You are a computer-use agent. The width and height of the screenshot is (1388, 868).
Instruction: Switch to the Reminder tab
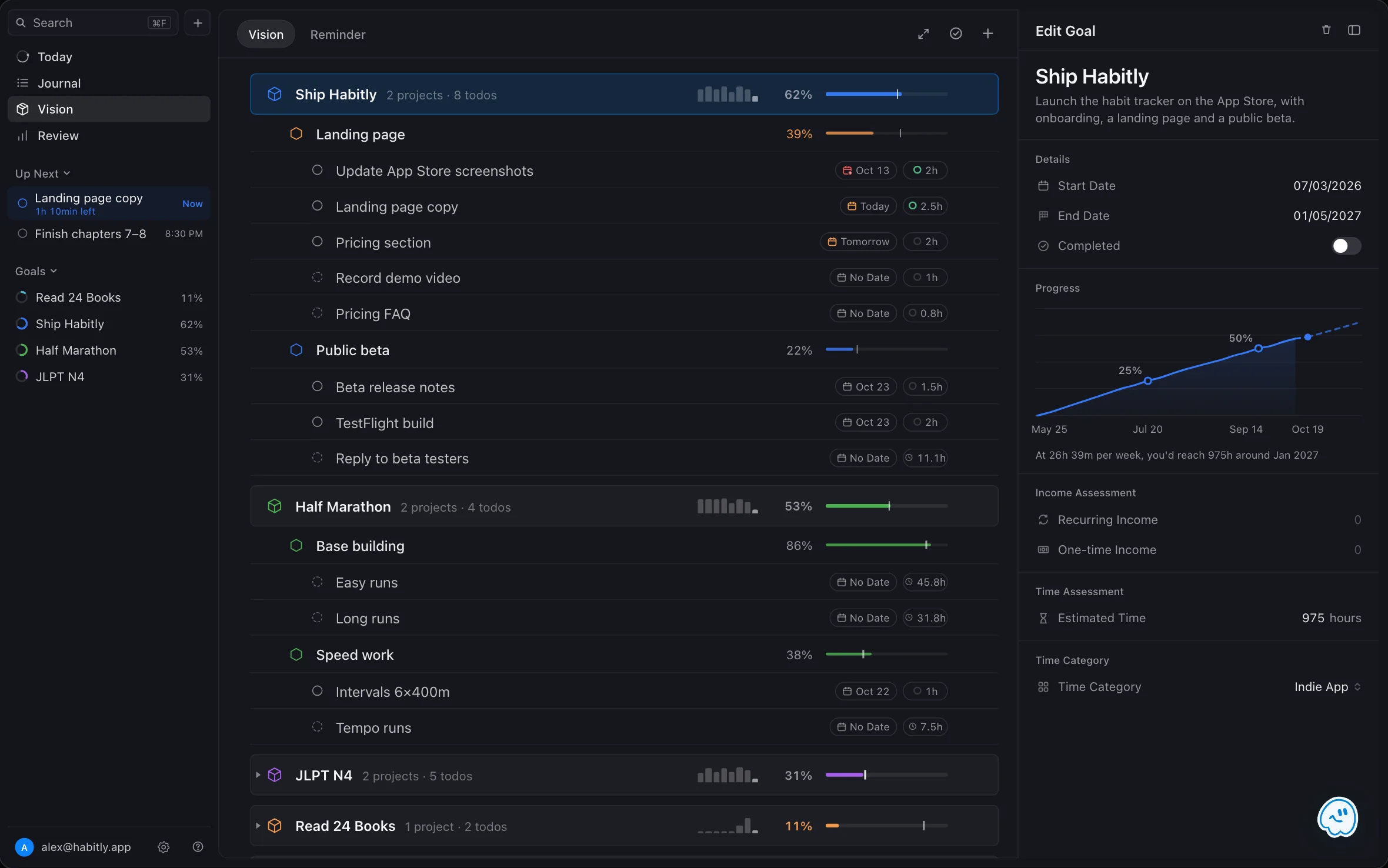338,35
